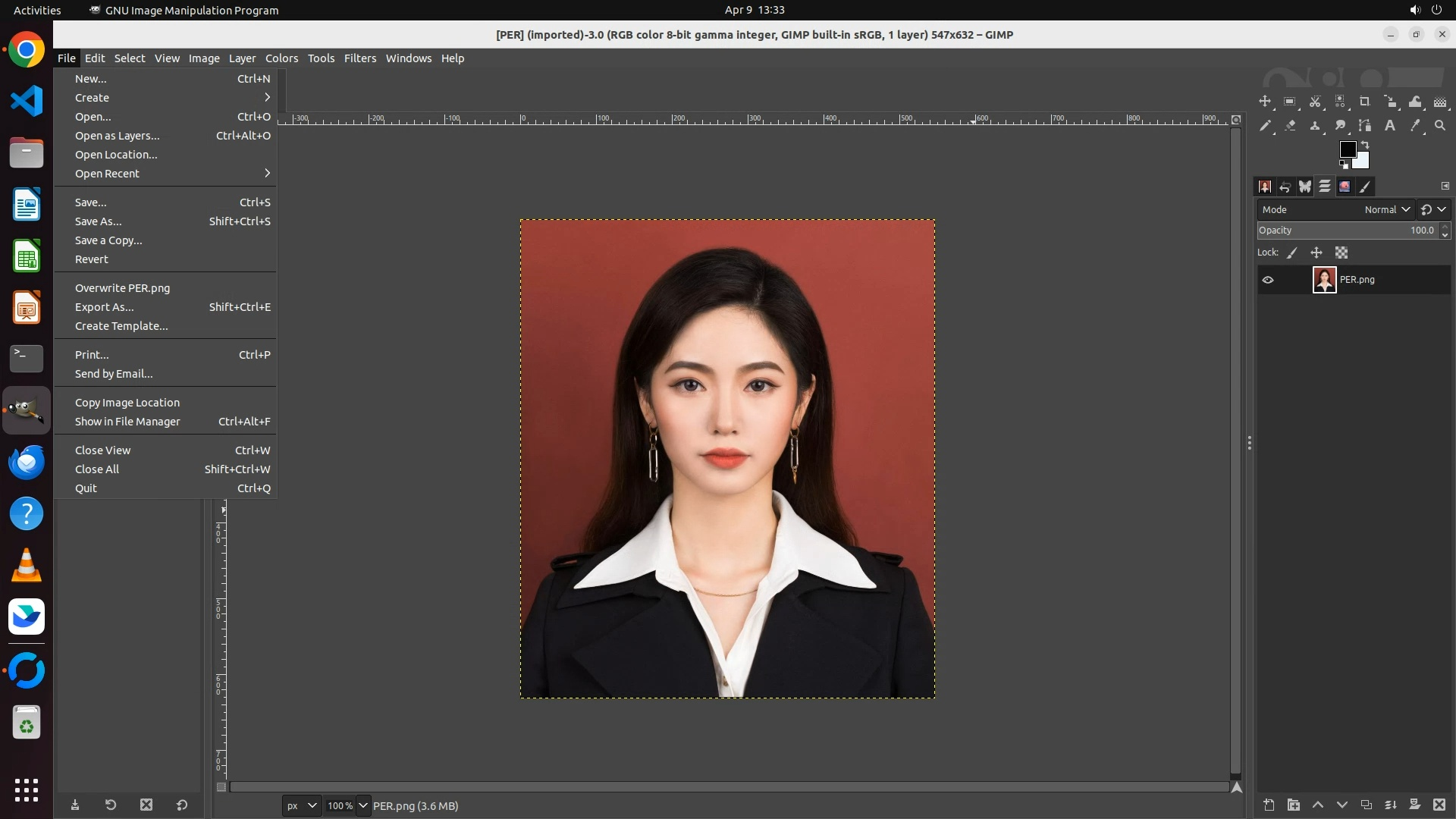The width and height of the screenshot is (1456, 819).
Task: Duplicate the layer with bottom panel icon
Action: pyautogui.click(x=1367, y=805)
